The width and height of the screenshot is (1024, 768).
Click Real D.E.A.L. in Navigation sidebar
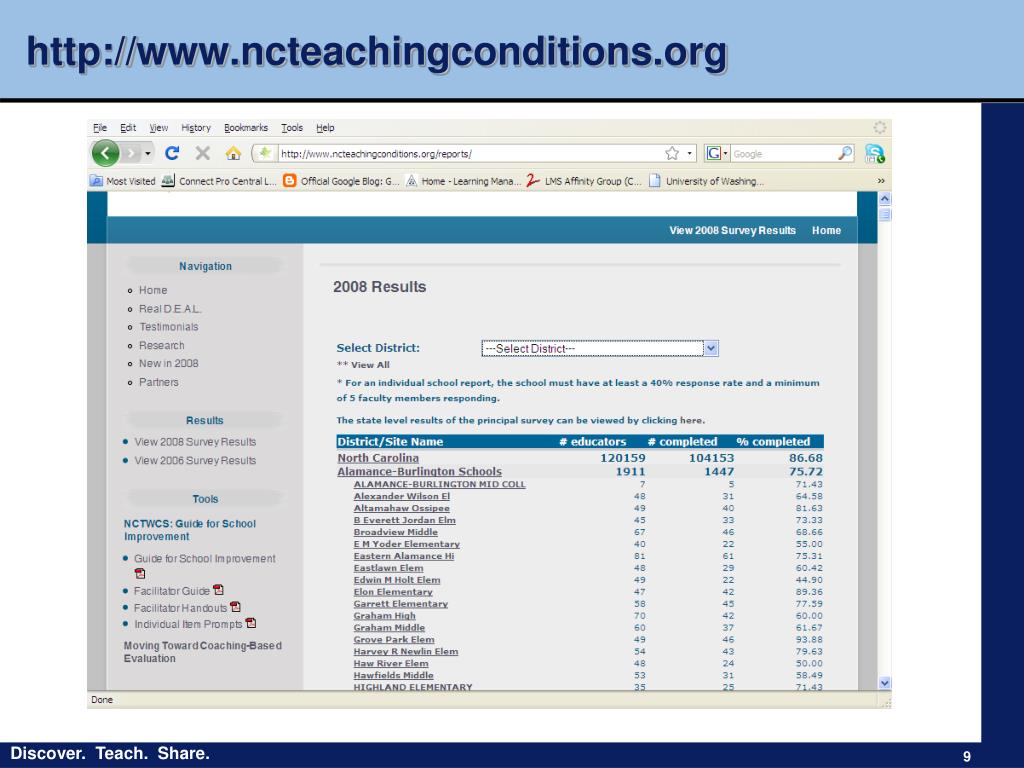coord(170,308)
